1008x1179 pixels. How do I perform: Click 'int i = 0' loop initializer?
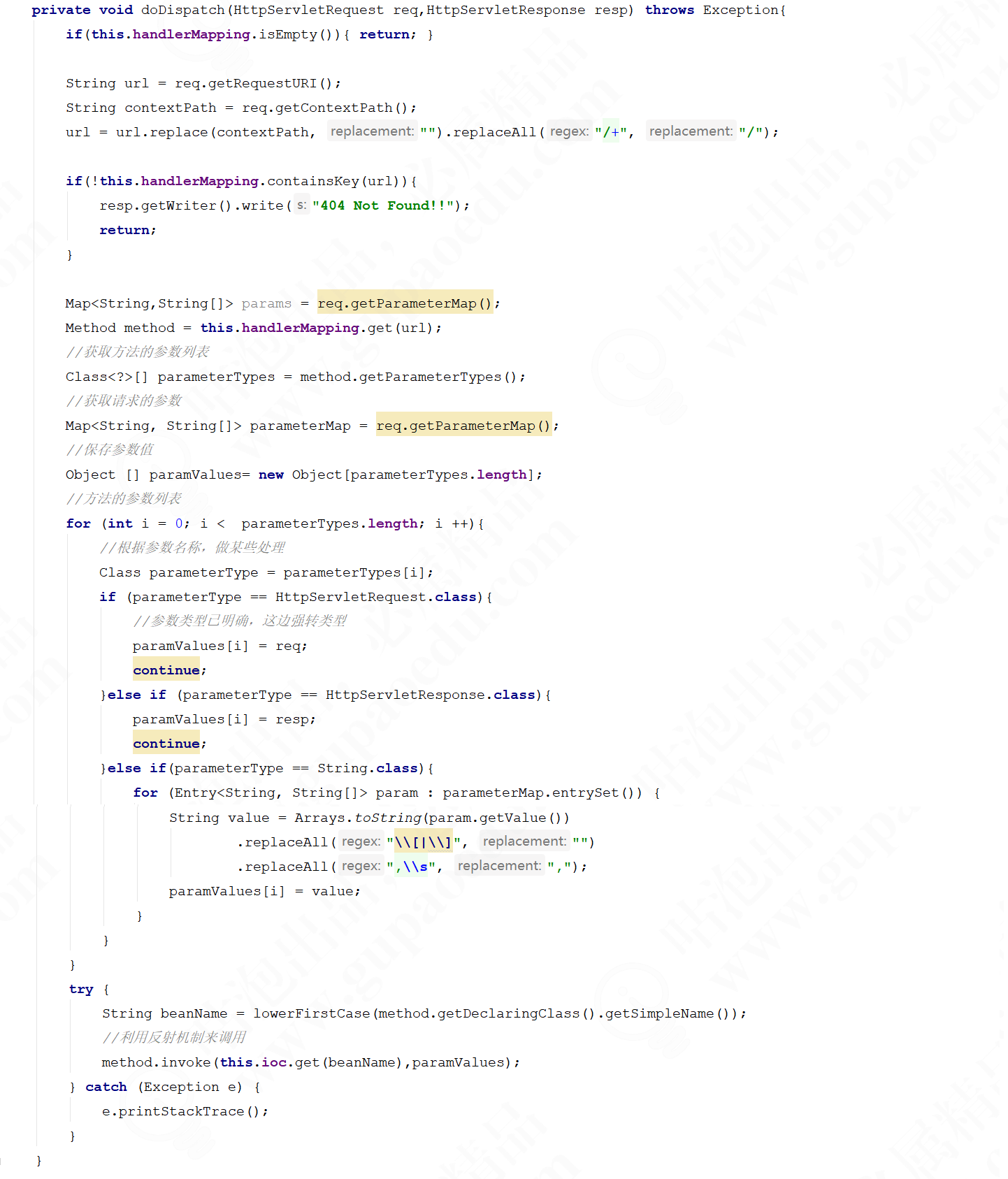pyautogui.click(x=145, y=524)
